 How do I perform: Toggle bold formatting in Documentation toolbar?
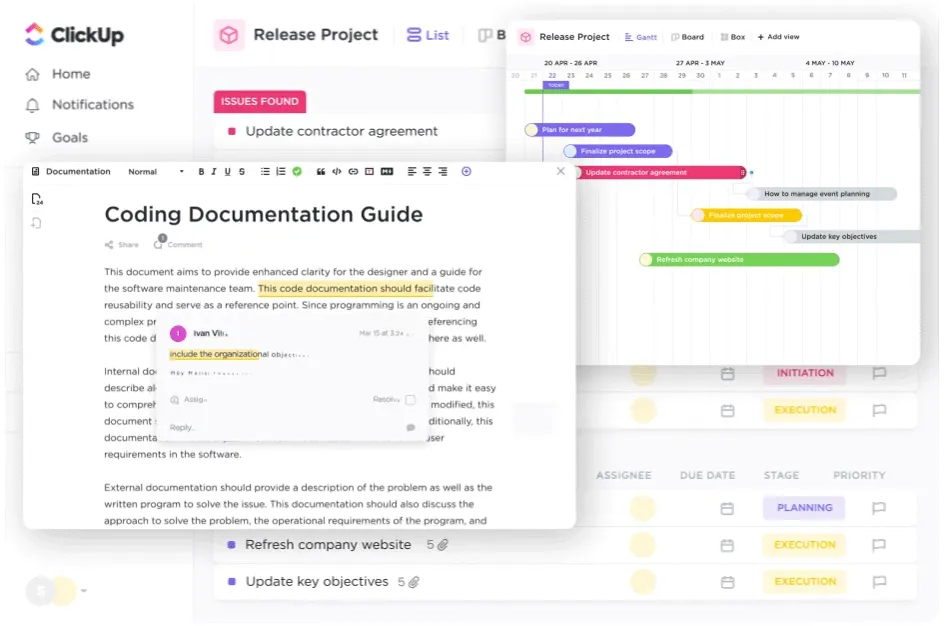tap(201, 172)
